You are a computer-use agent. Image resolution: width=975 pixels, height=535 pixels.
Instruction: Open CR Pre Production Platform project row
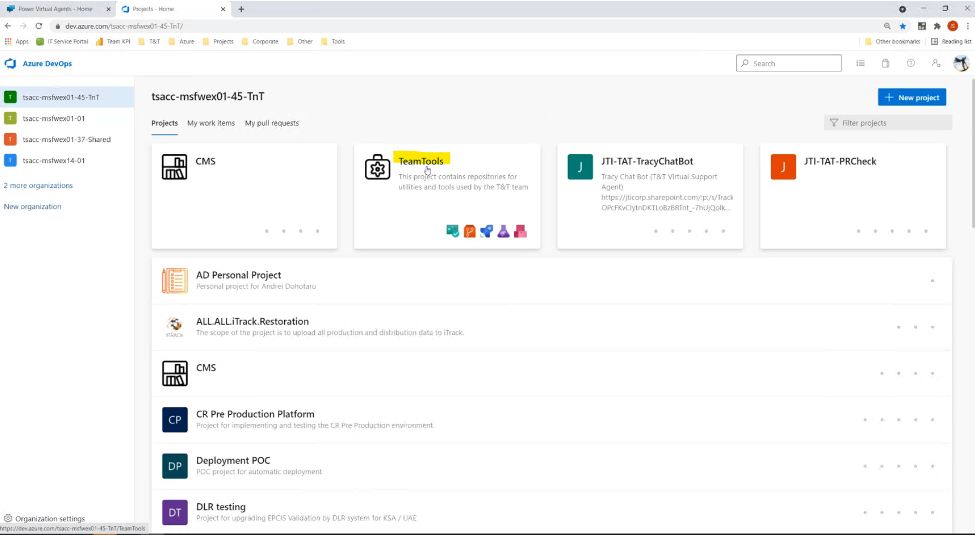tap(552, 420)
